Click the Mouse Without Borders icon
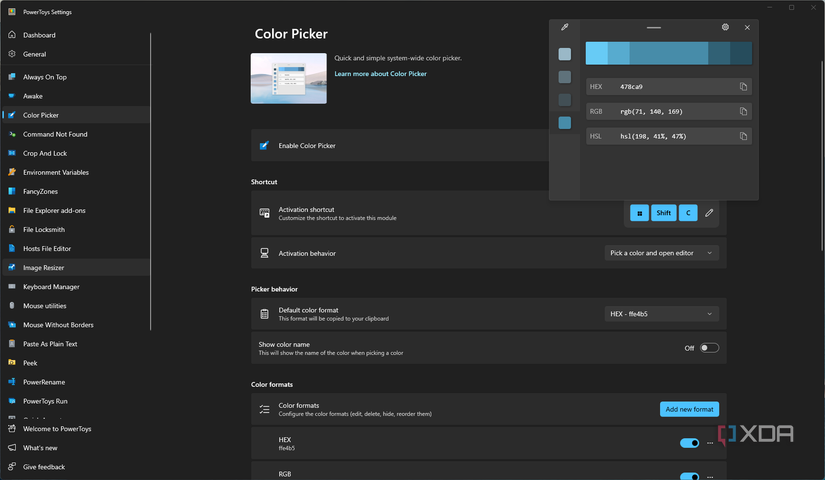 tap(12, 325)
